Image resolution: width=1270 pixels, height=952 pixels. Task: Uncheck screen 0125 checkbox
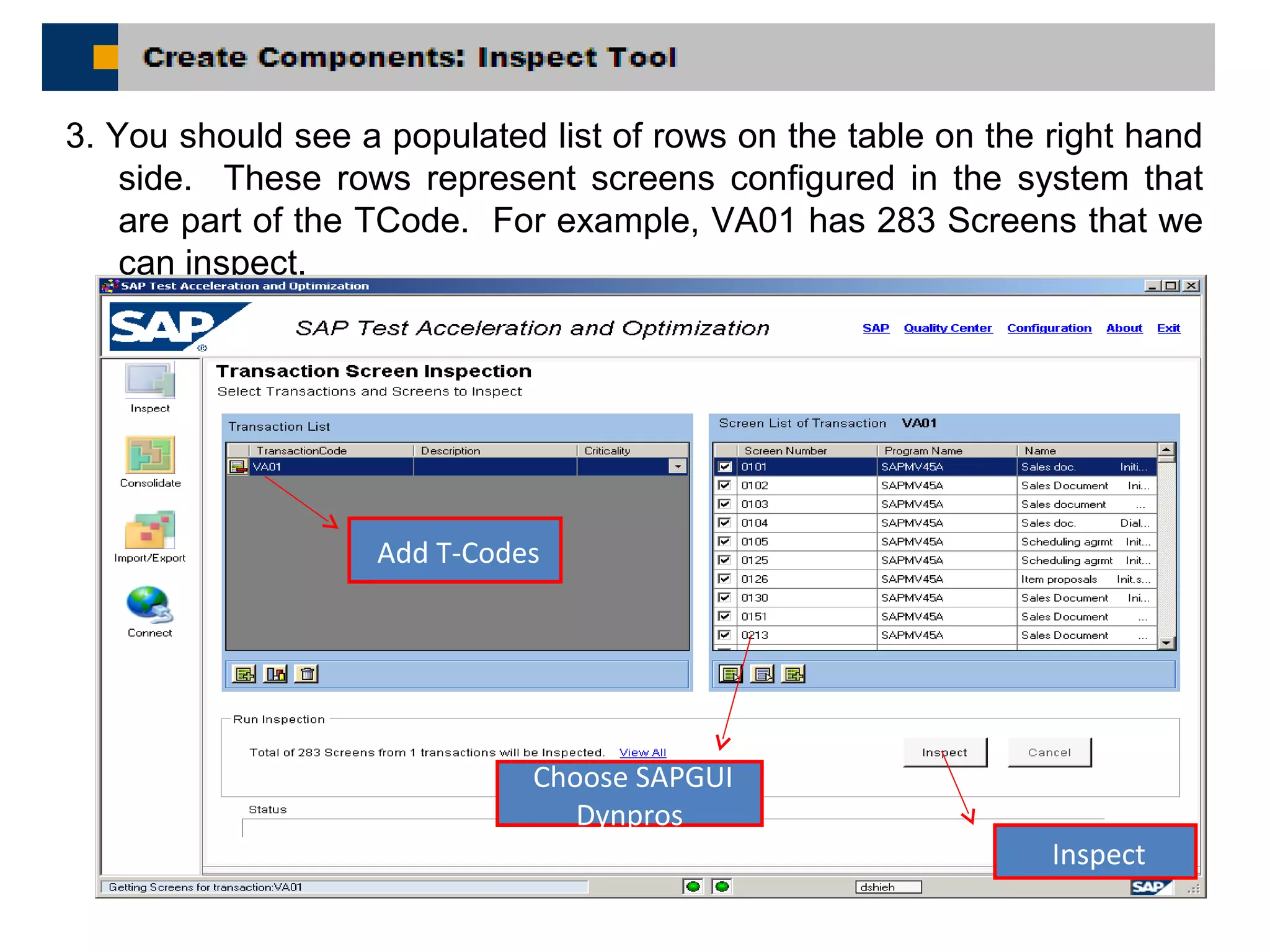point(725,560)
